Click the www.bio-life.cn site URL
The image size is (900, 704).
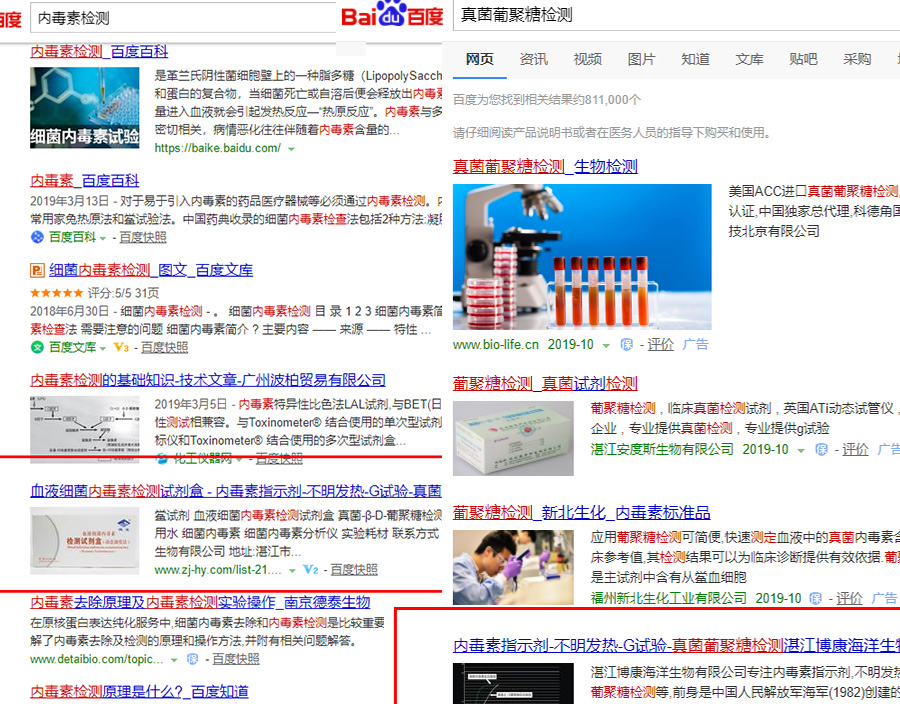click(496, 344)
